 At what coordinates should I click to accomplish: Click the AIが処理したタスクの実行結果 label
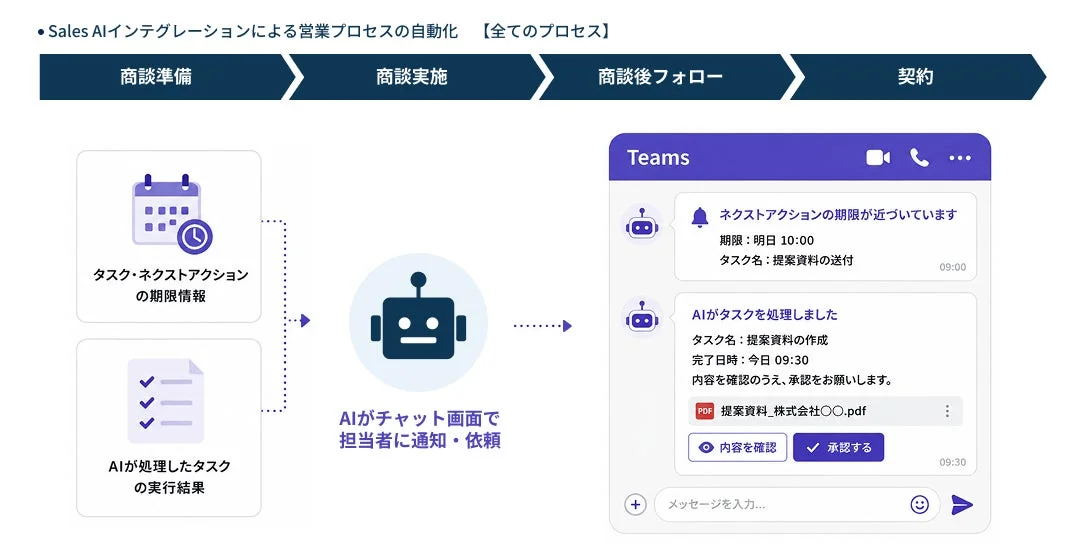(170, 477)
